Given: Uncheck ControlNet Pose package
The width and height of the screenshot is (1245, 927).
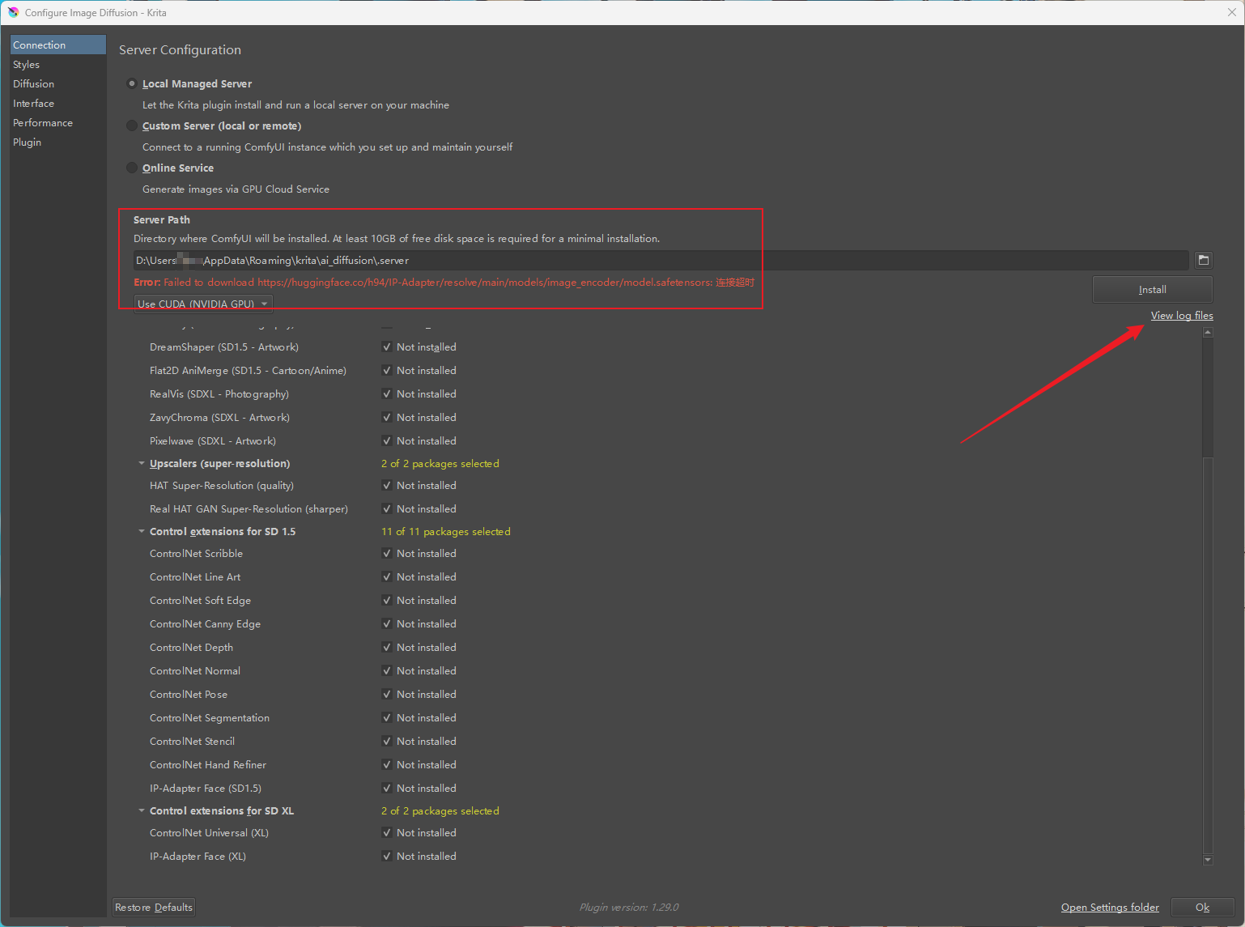Looking at the screenshot, I should (386, 694).
